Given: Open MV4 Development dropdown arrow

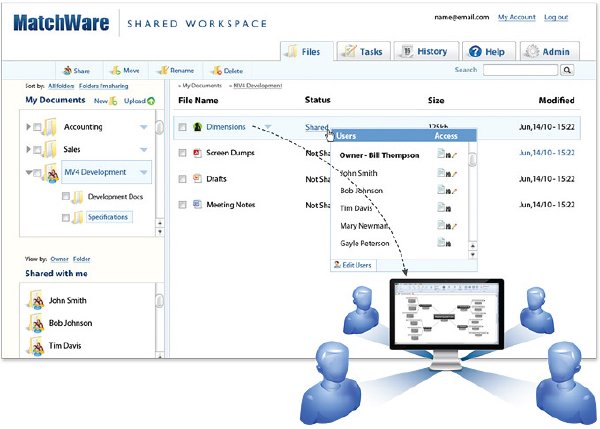Looking at the screenshot, I should coord(143,173).
